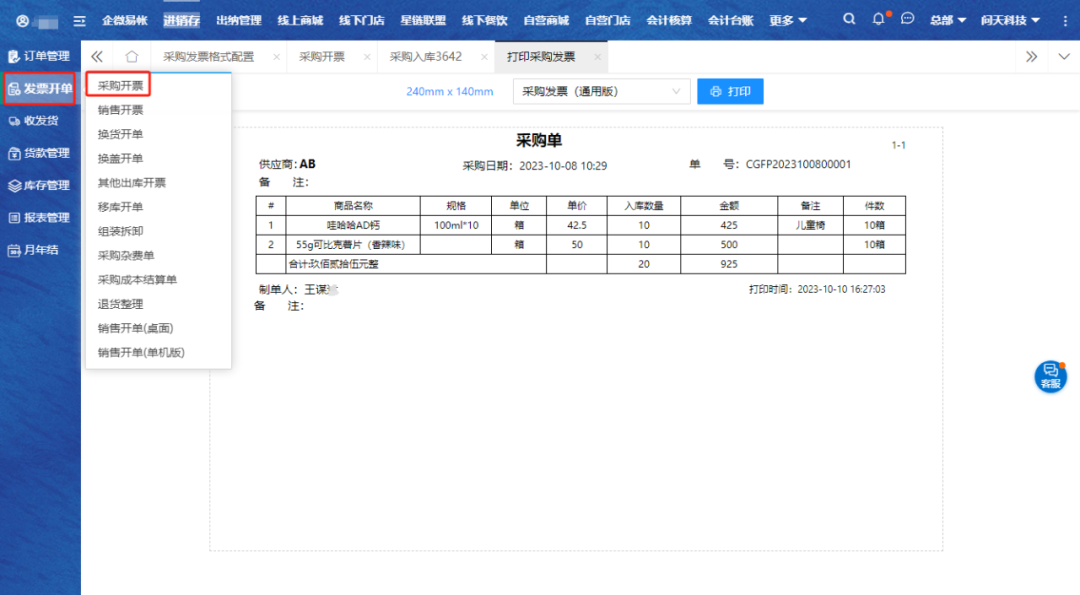Screen dimensions: 1080x595
Task: Open the notification bell icon
Action: pyautogui.click(x=879, y=19)
